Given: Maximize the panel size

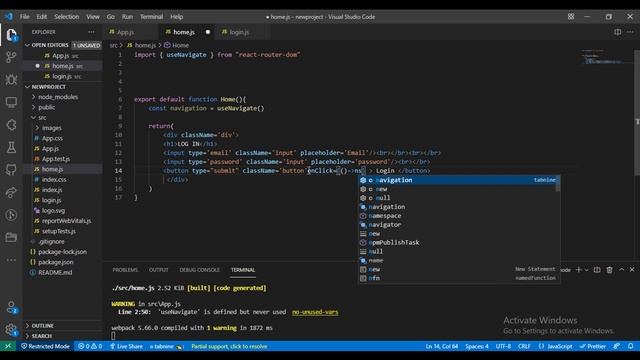Looking at the screenshot, I should click(x=621, y=270).
